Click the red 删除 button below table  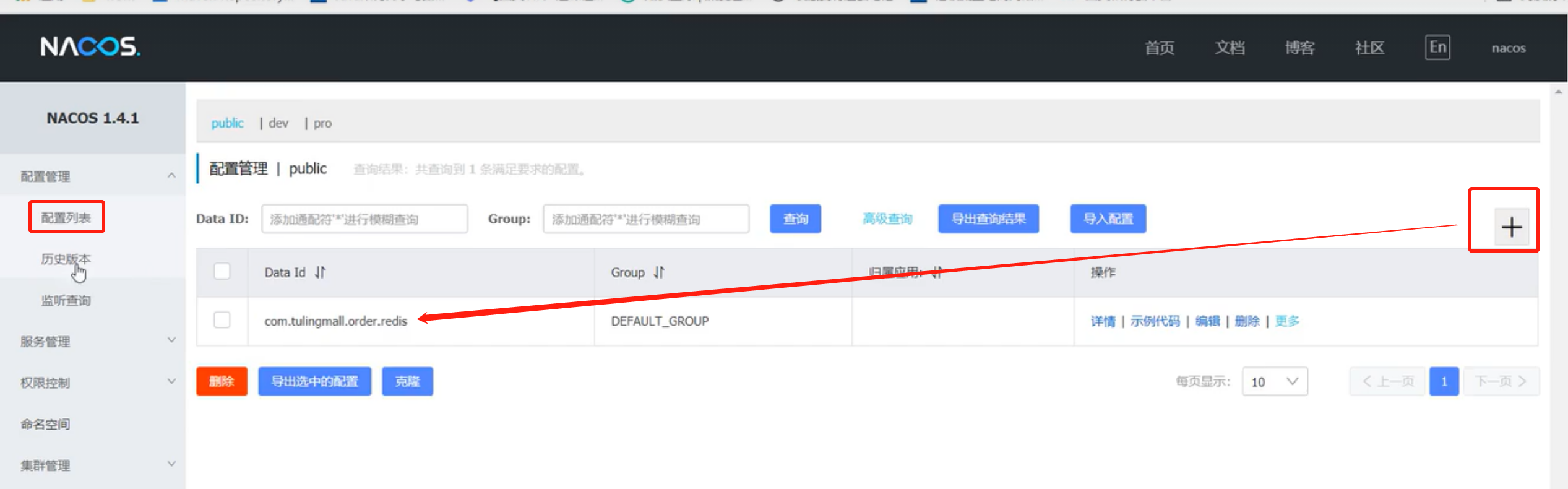(x=222, y=381)
